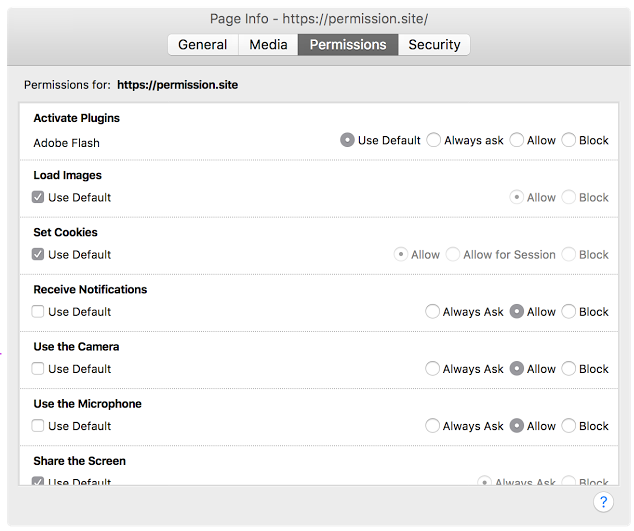634x531 pixels.
Task: Switch to the Security tab
Action: [x=434, y=45]
